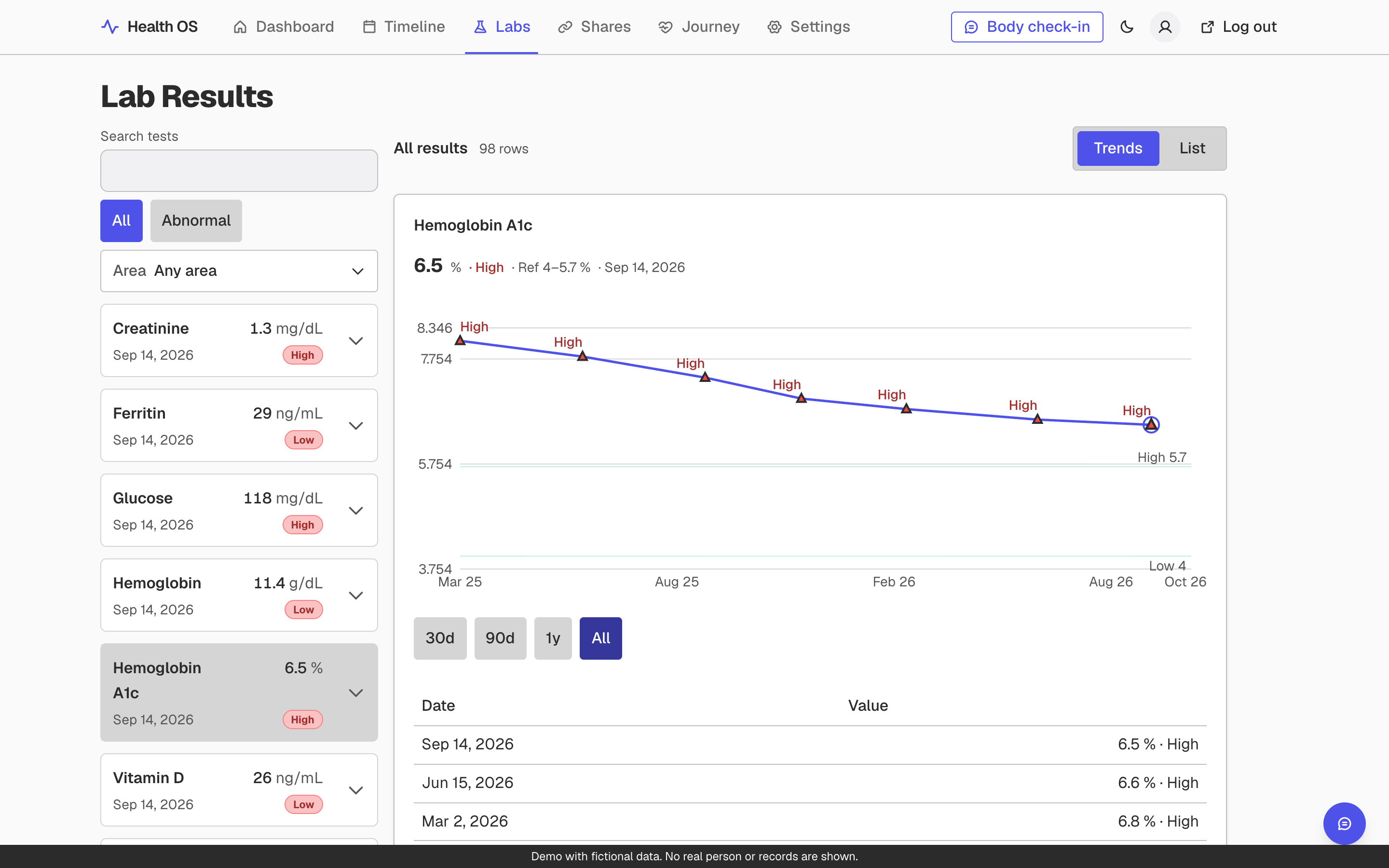Screen dimensions: 1389x868
Task: Click the Low badge on Ferritin card
Action: tap(304, 440)
